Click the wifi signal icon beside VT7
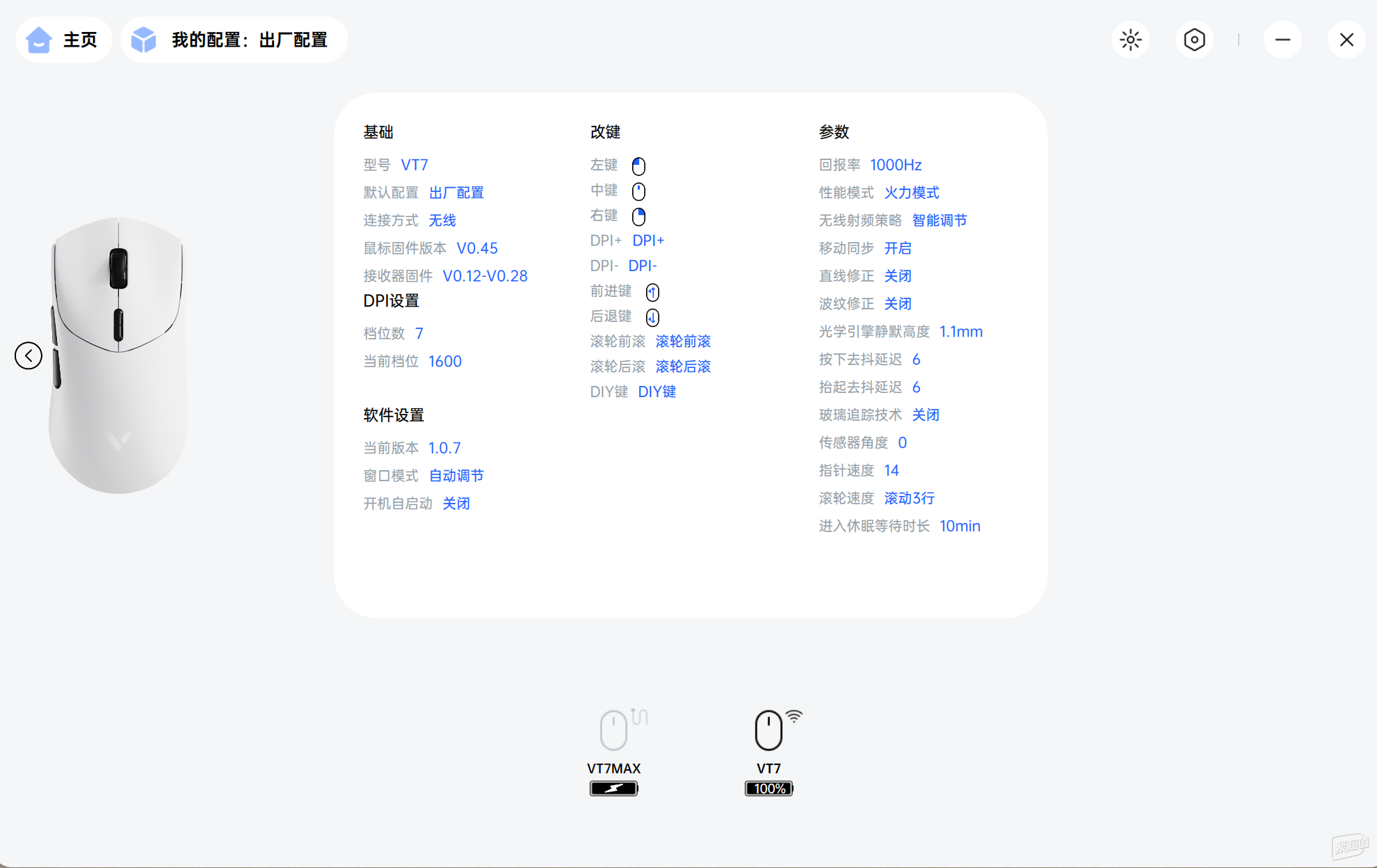The height and width of the screenshot is (868, 1377). 794,716
